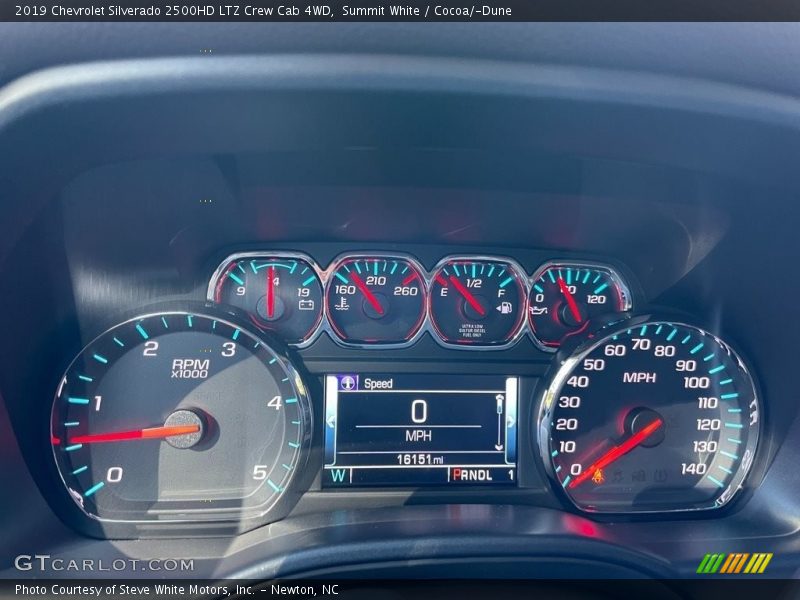Click the info icon beside Speed

point(348,383)
